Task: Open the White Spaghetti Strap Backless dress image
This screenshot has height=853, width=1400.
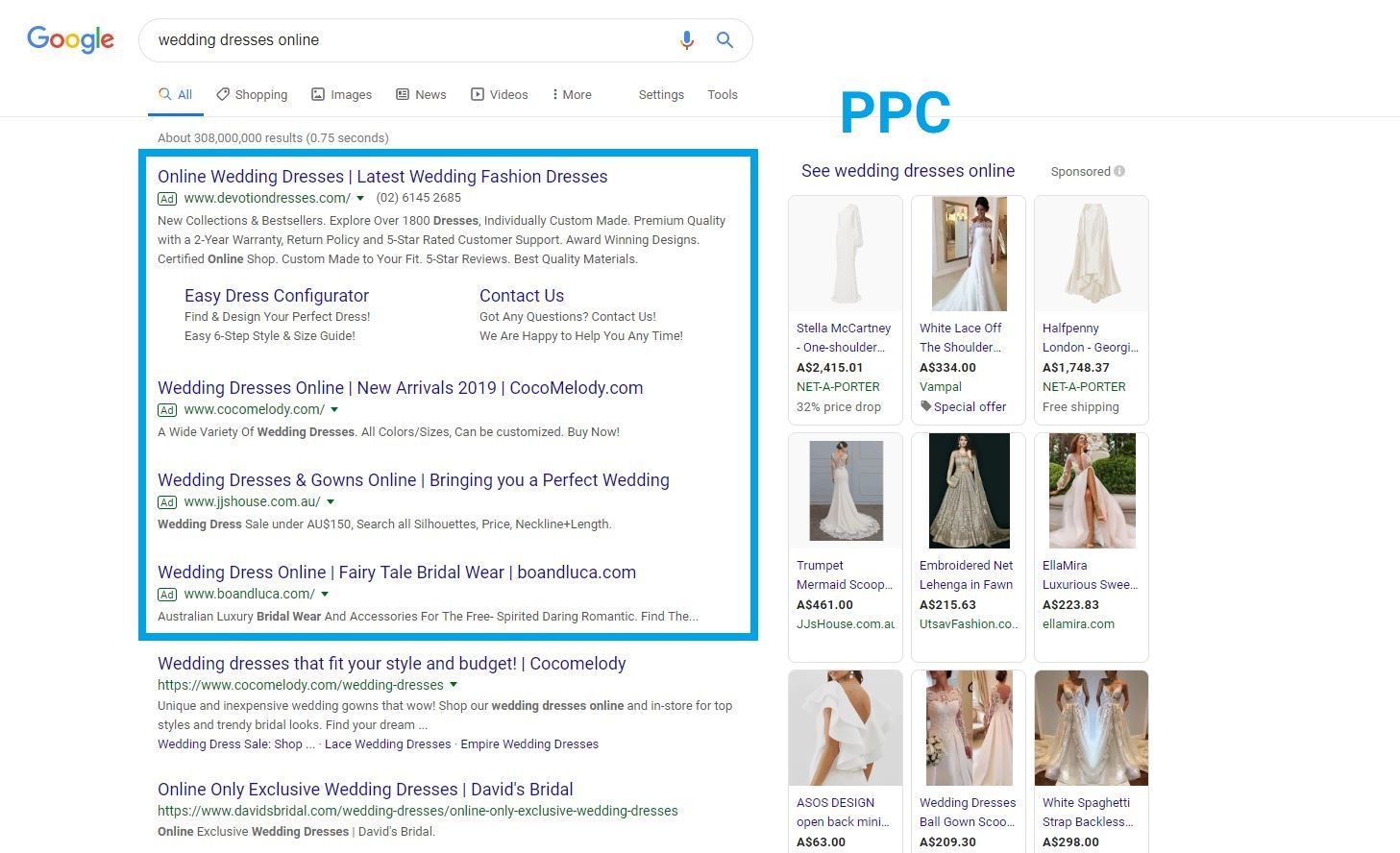Action: click(x=1092, y=728)
